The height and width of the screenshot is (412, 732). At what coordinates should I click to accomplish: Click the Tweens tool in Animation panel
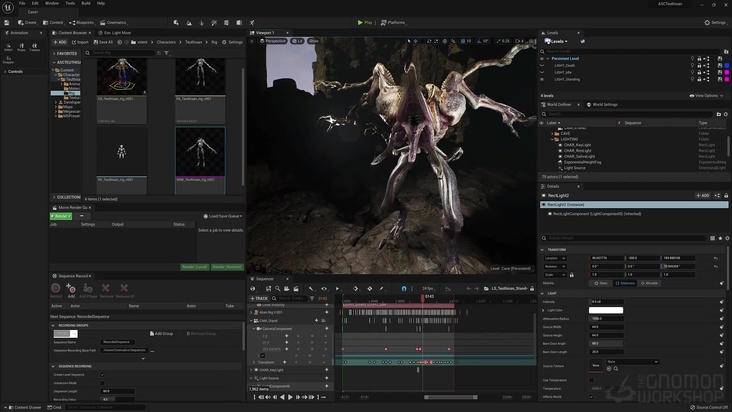(x=35, y=47)
